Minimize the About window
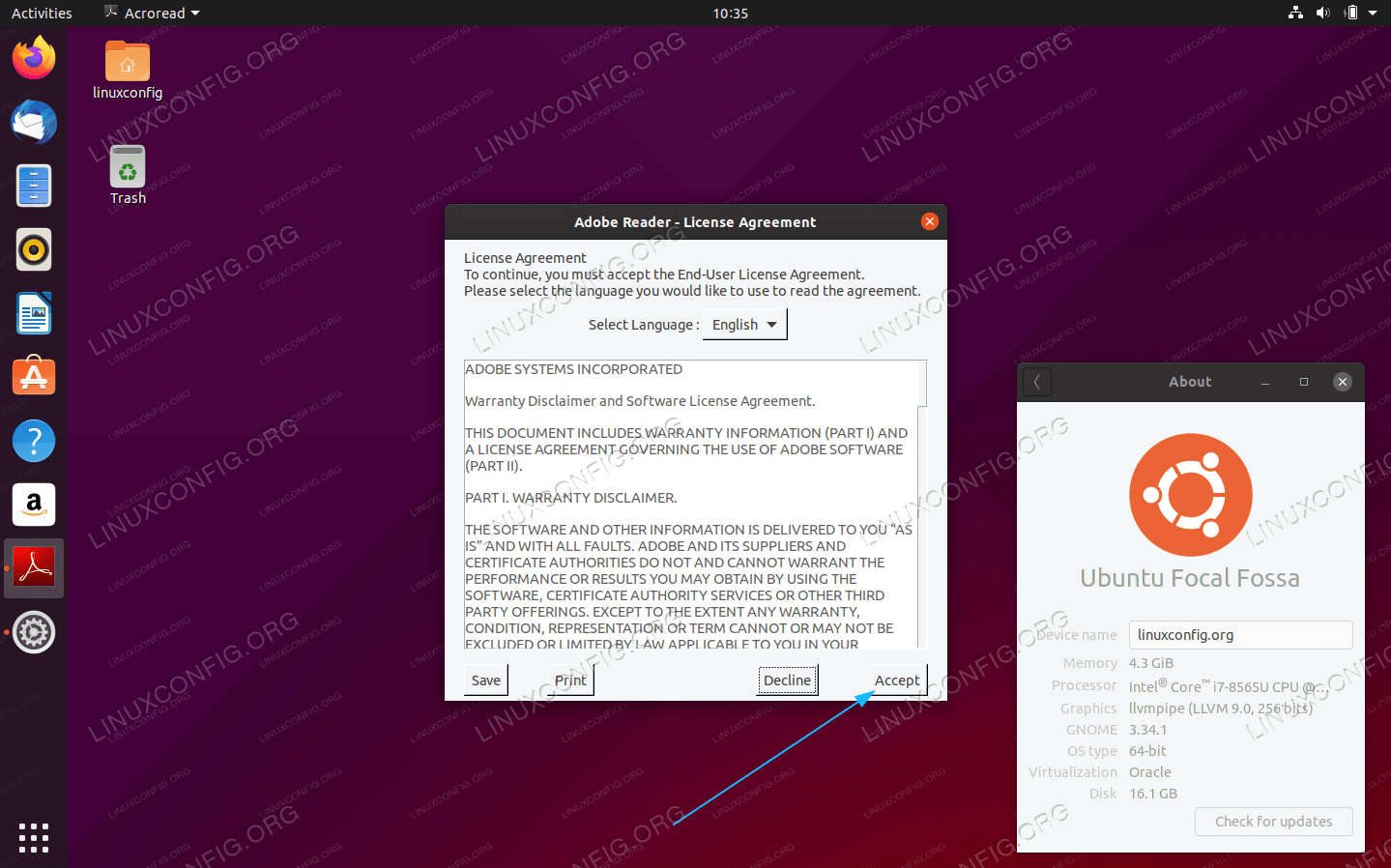This screenshot has height=868, width=1391. pos(1265,382)
